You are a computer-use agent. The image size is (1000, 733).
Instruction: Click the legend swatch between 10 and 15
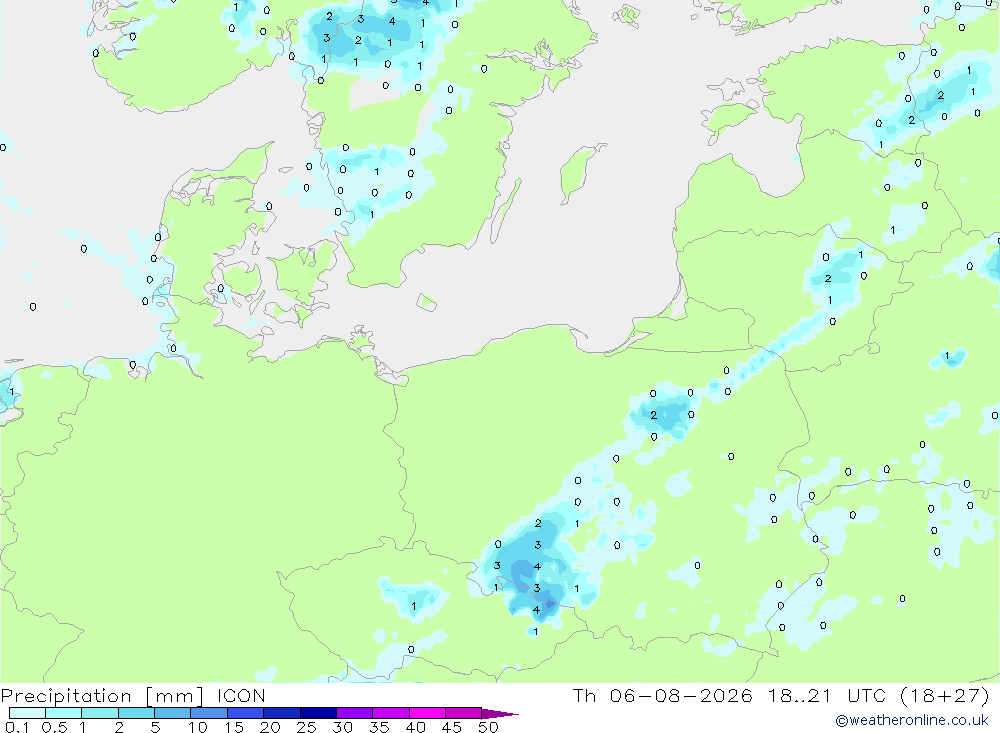(x=209, y=713)
